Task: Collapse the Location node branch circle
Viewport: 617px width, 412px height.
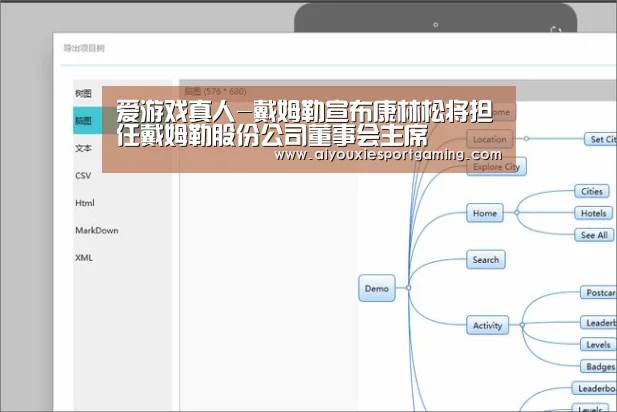Action: click(526, 139)
